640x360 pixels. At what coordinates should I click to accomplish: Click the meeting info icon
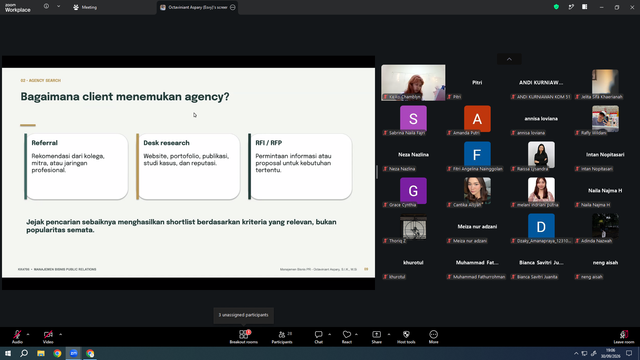46,7
